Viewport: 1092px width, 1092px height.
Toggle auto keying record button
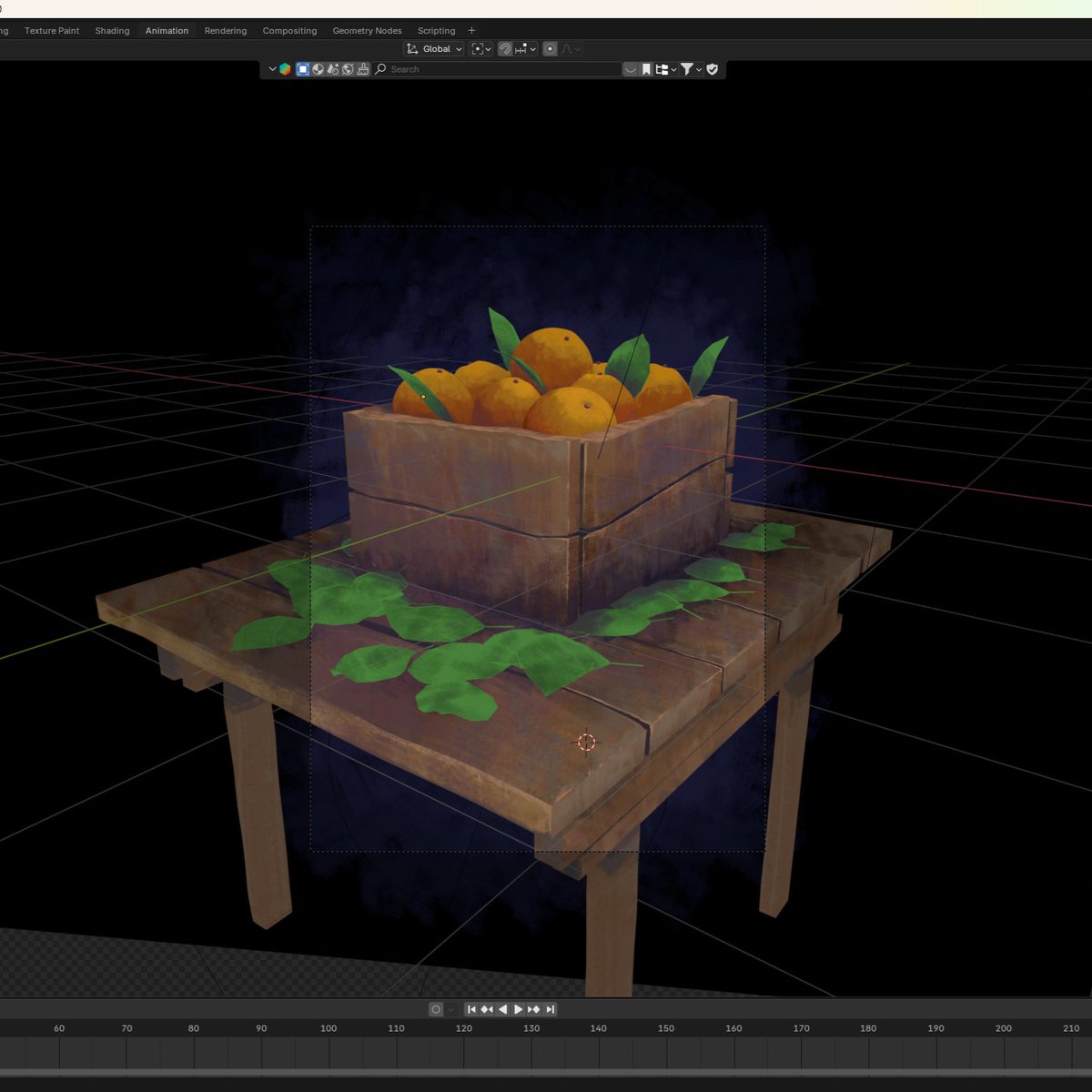click(436, 1009)
